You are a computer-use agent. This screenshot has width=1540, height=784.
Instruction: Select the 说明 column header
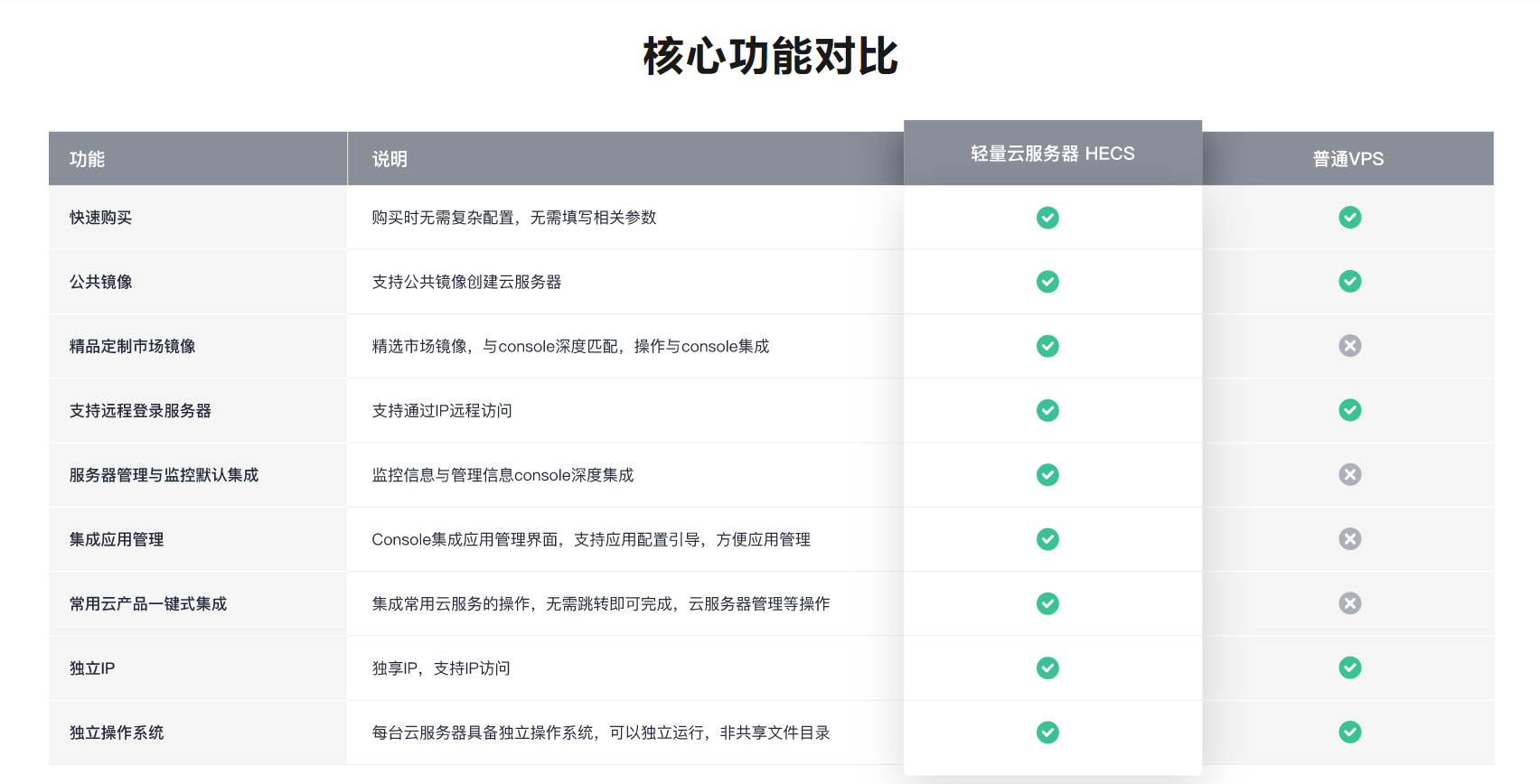[x=625, y=159]
